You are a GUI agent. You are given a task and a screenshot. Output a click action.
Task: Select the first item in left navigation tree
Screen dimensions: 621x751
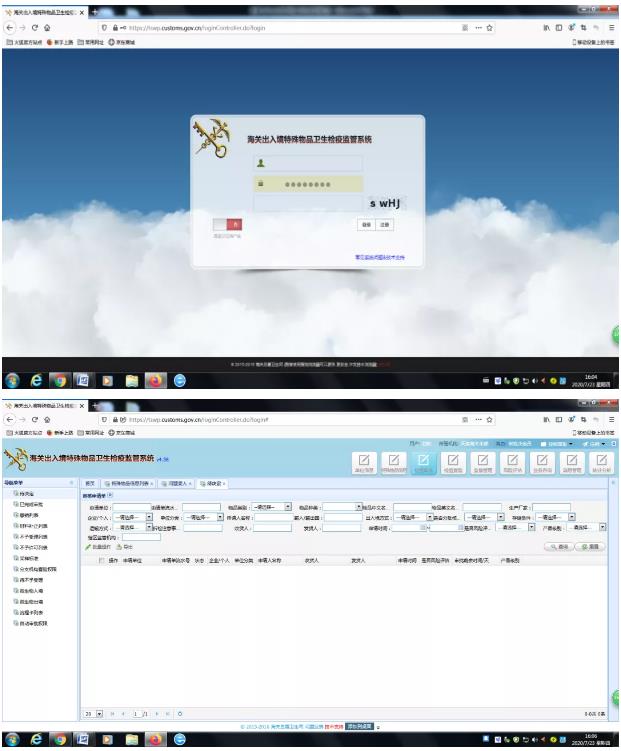click(22, 493)
